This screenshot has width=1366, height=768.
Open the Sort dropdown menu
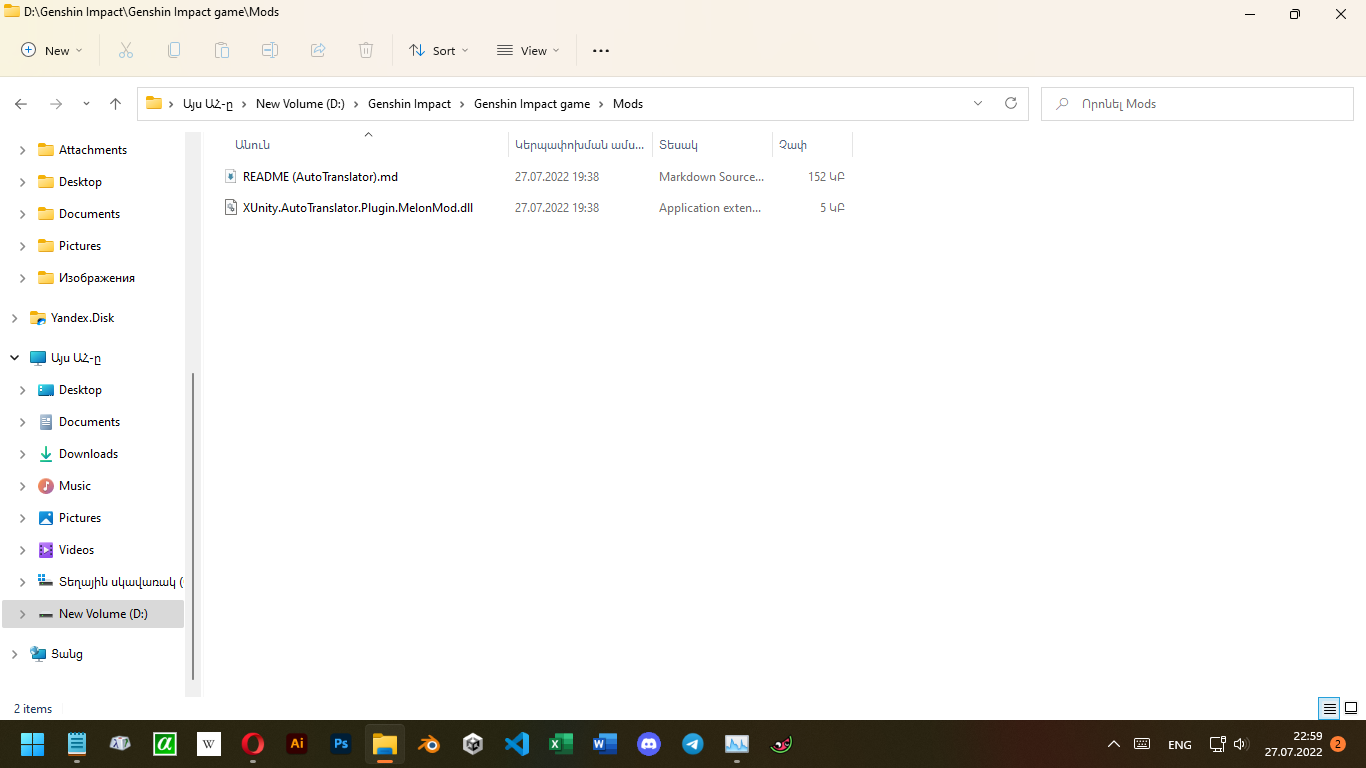438,50
